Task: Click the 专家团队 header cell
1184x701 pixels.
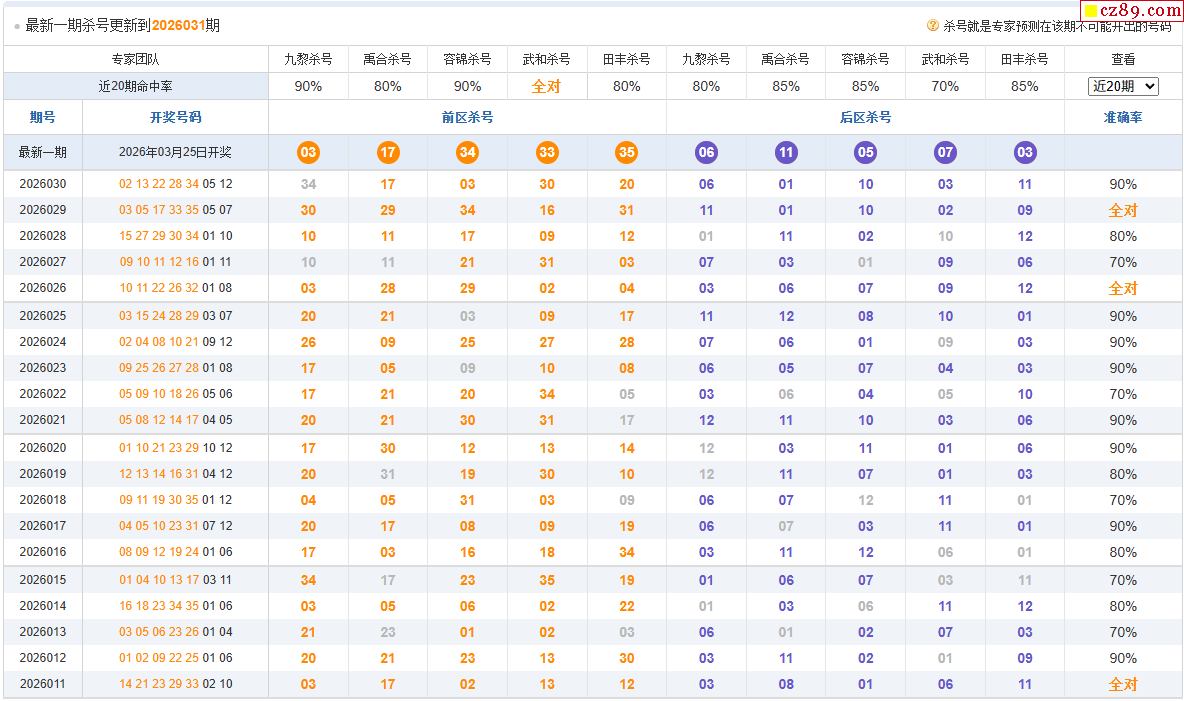Action: pyautogui.click(x=135, y=59)
